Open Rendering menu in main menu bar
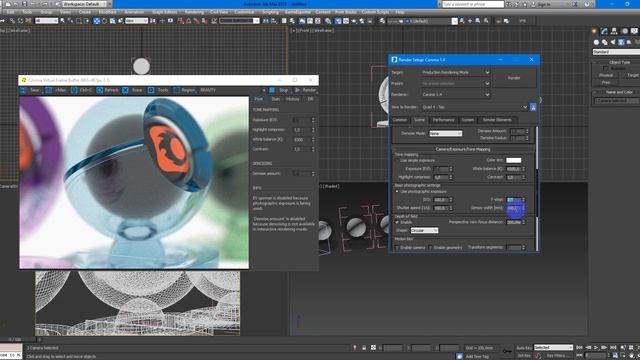Viewport: 640px width, 360px height. click(x=194, y=12)
